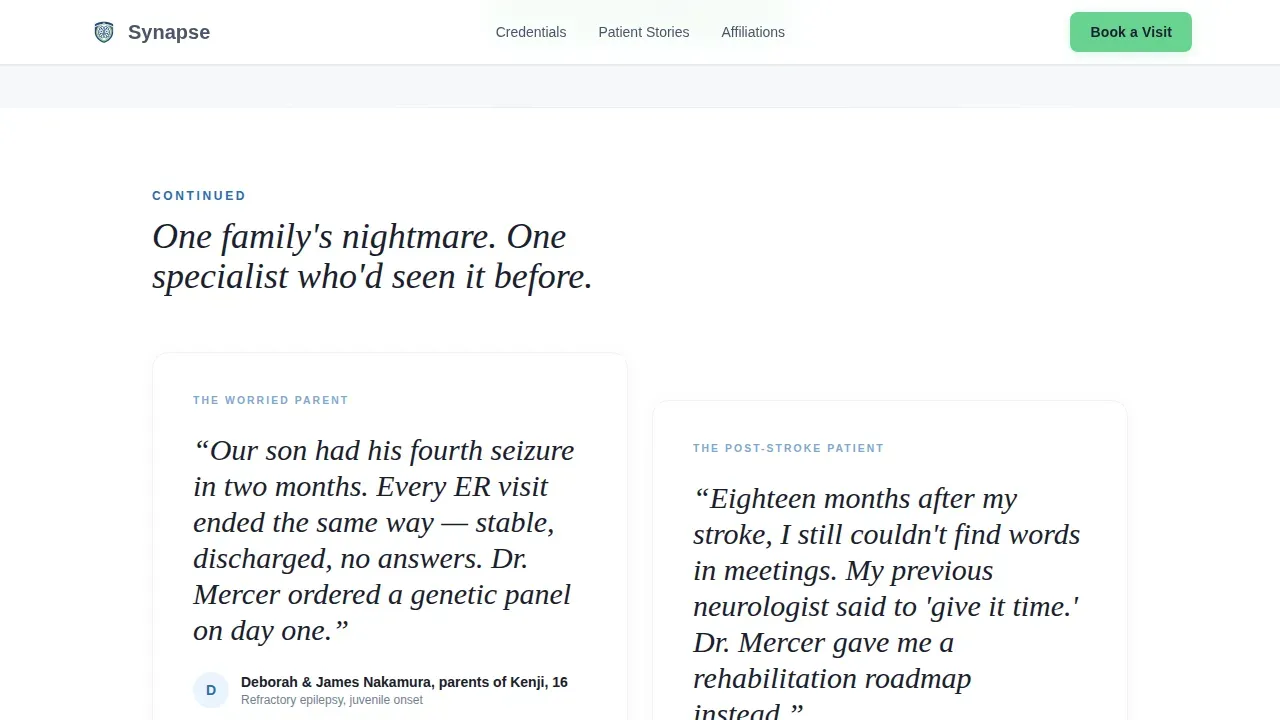Image resolution: width=1280 pixels, height=720 pixels.
Task: Click 'neurologist said to give it time' line
Action: click(886, 606)
